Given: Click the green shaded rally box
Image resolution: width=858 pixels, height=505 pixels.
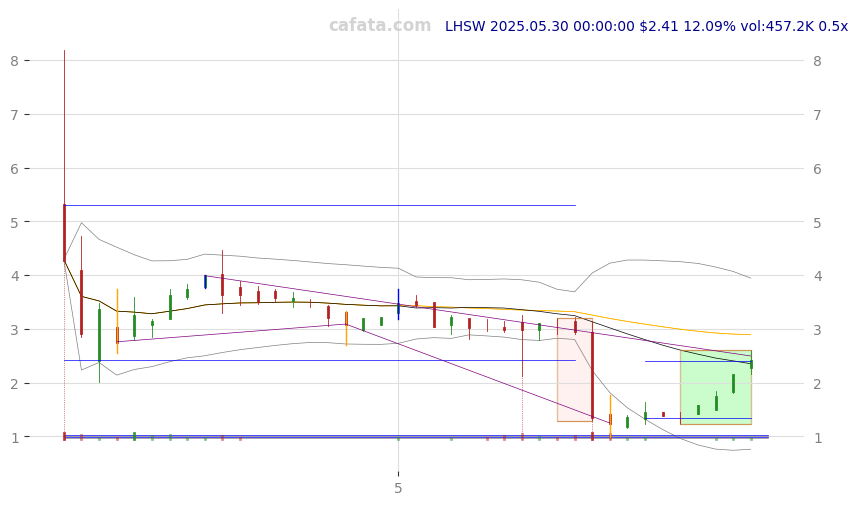Looking at the screenshot, I should [x=716, y=387].
